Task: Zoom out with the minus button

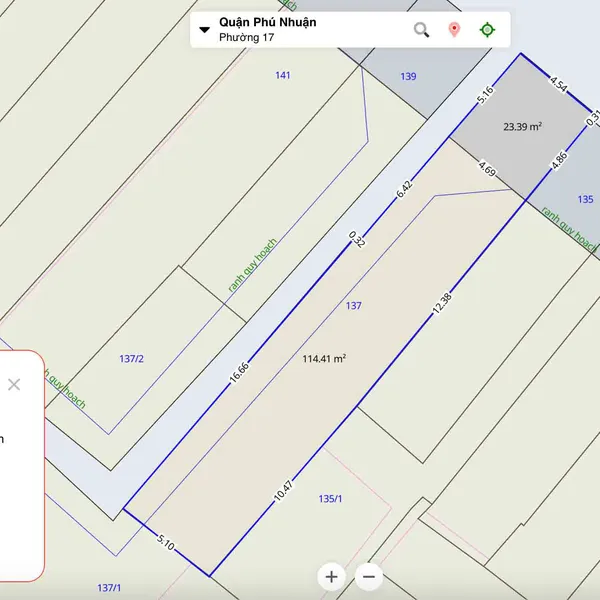Action: pyautogui.click(x=369, y=576)
